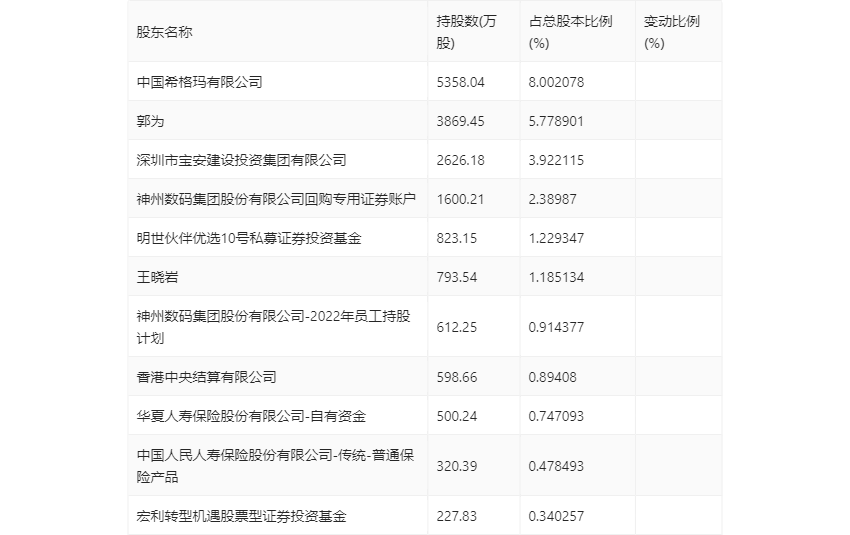The width and height of the screenshot is (850, 535).
Task: Select shareholder 香港中央结算有限公司
Action: click(207, 377)
